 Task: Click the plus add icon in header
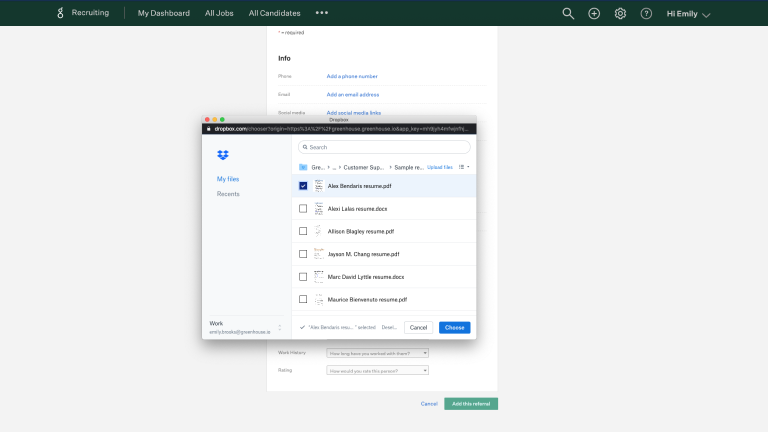coord(594,13)
